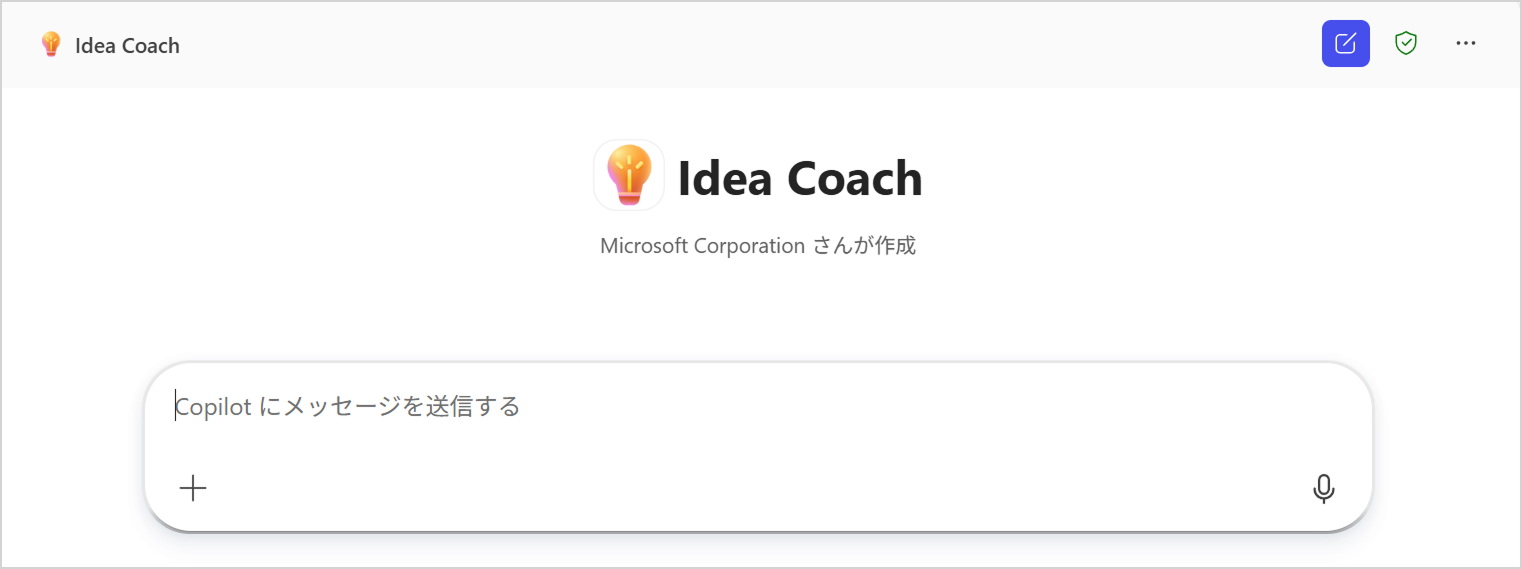Show verification details via shield badge
1522x569 pixels.
pyautogui.click(x=1406, y=43)
